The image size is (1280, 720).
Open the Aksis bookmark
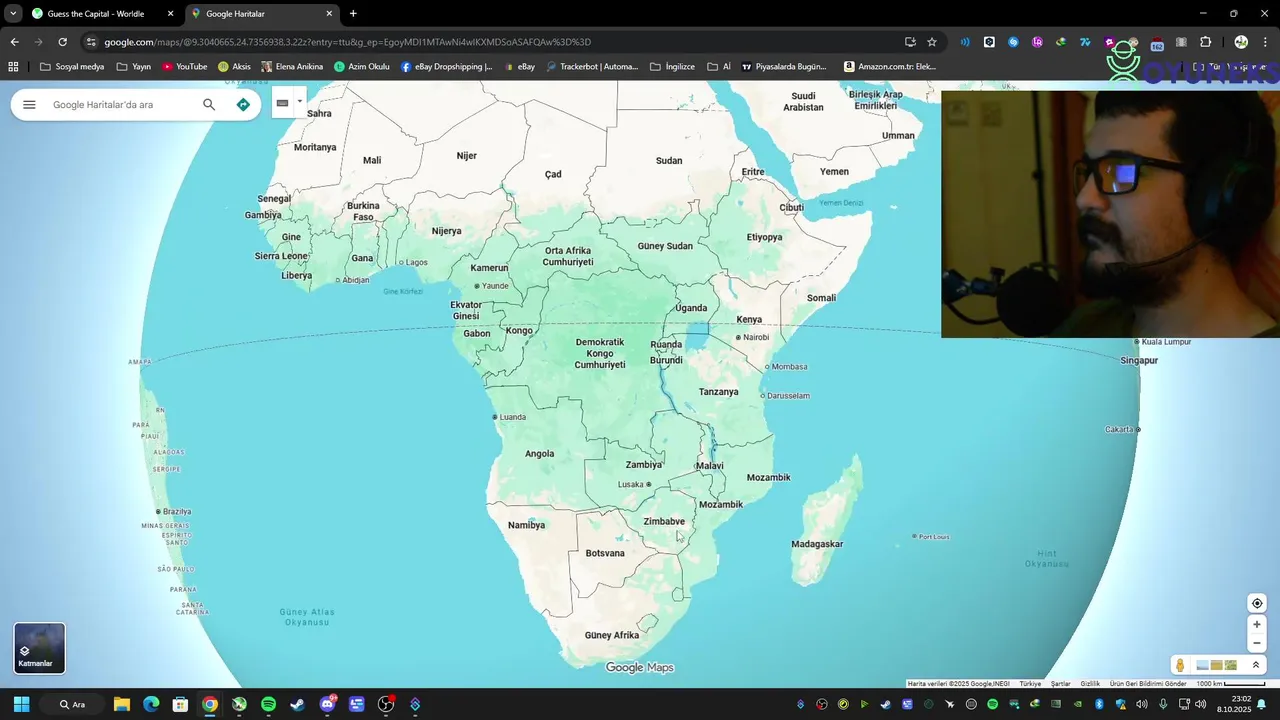[235, 67]
